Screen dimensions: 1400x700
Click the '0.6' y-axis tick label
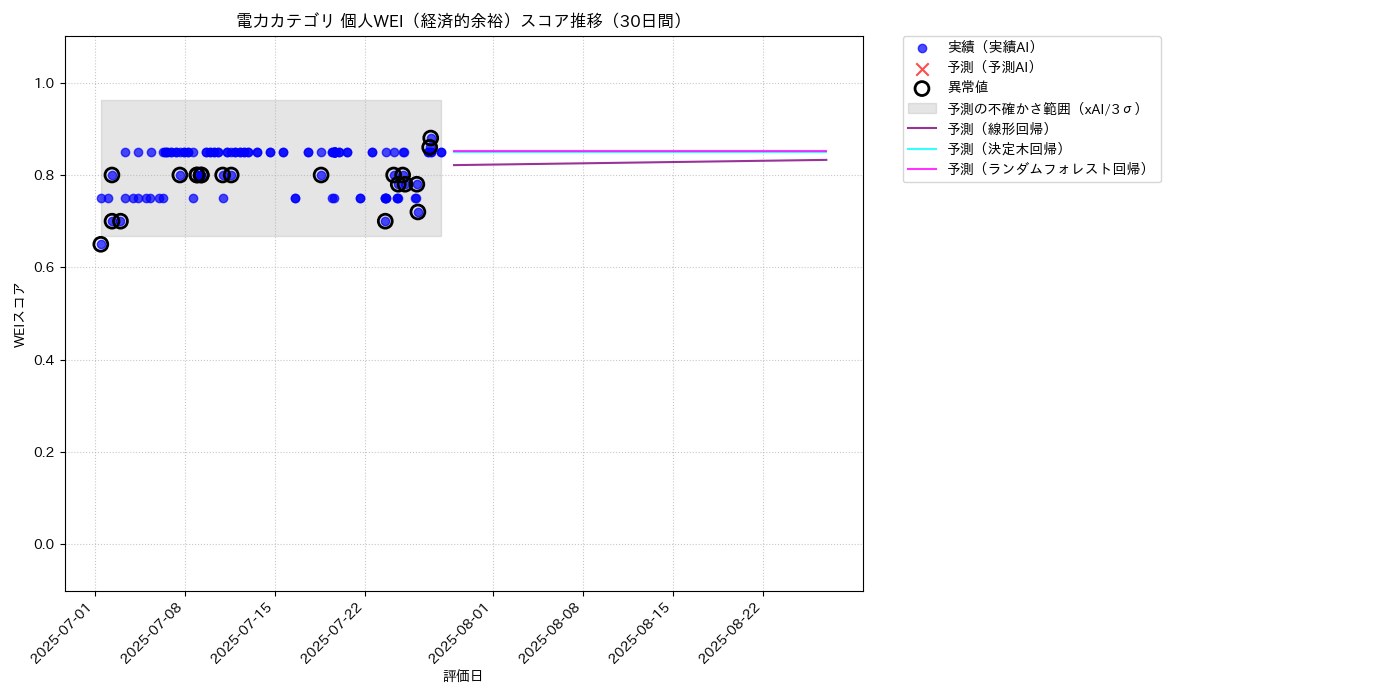point(45,268)
